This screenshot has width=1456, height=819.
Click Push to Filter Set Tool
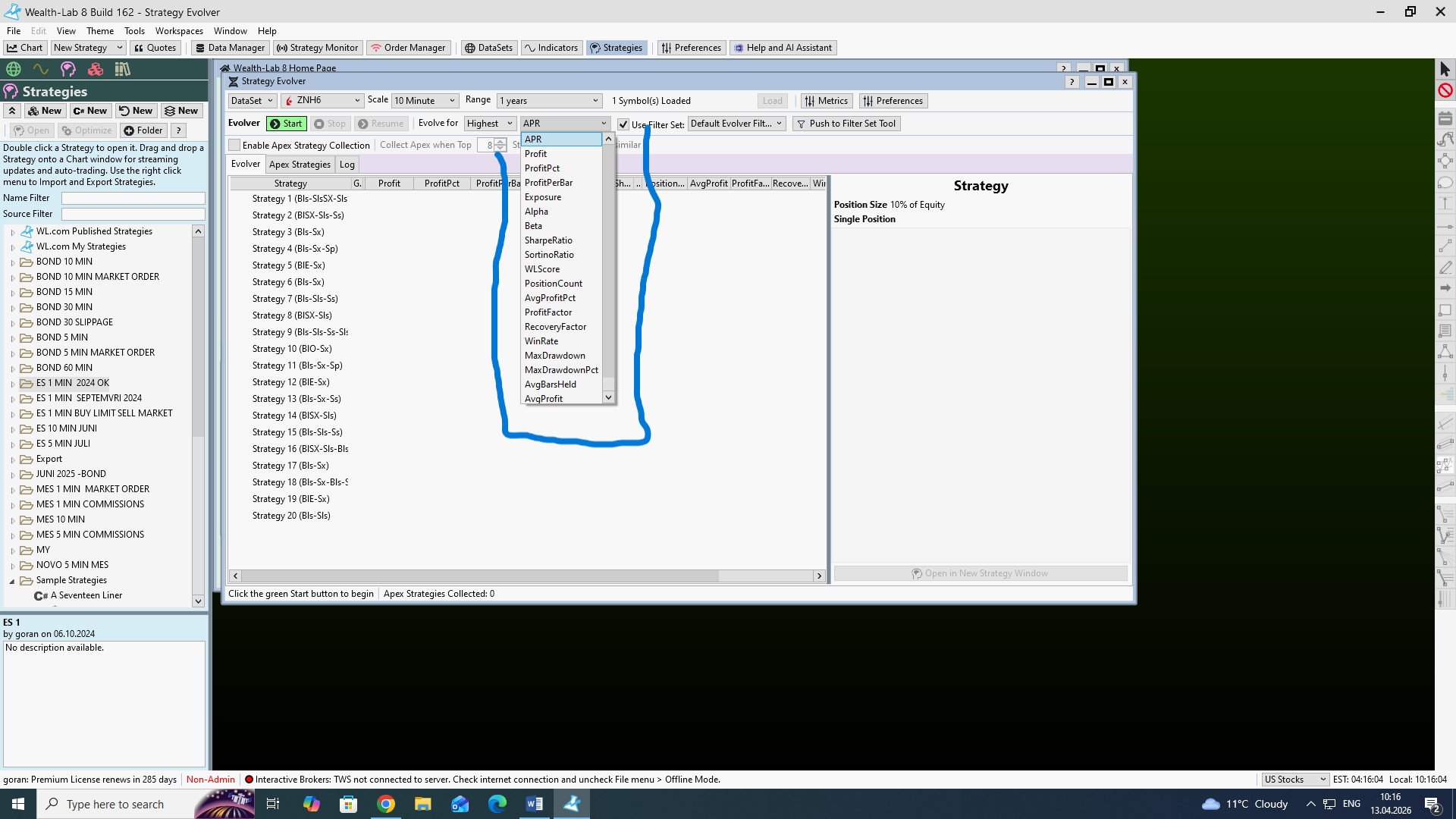tap(846, 124)
